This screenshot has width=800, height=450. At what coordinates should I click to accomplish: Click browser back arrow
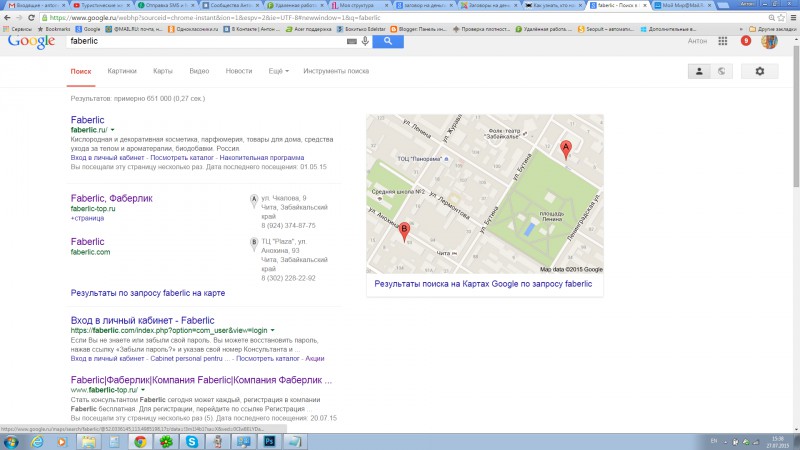point(7,17)
